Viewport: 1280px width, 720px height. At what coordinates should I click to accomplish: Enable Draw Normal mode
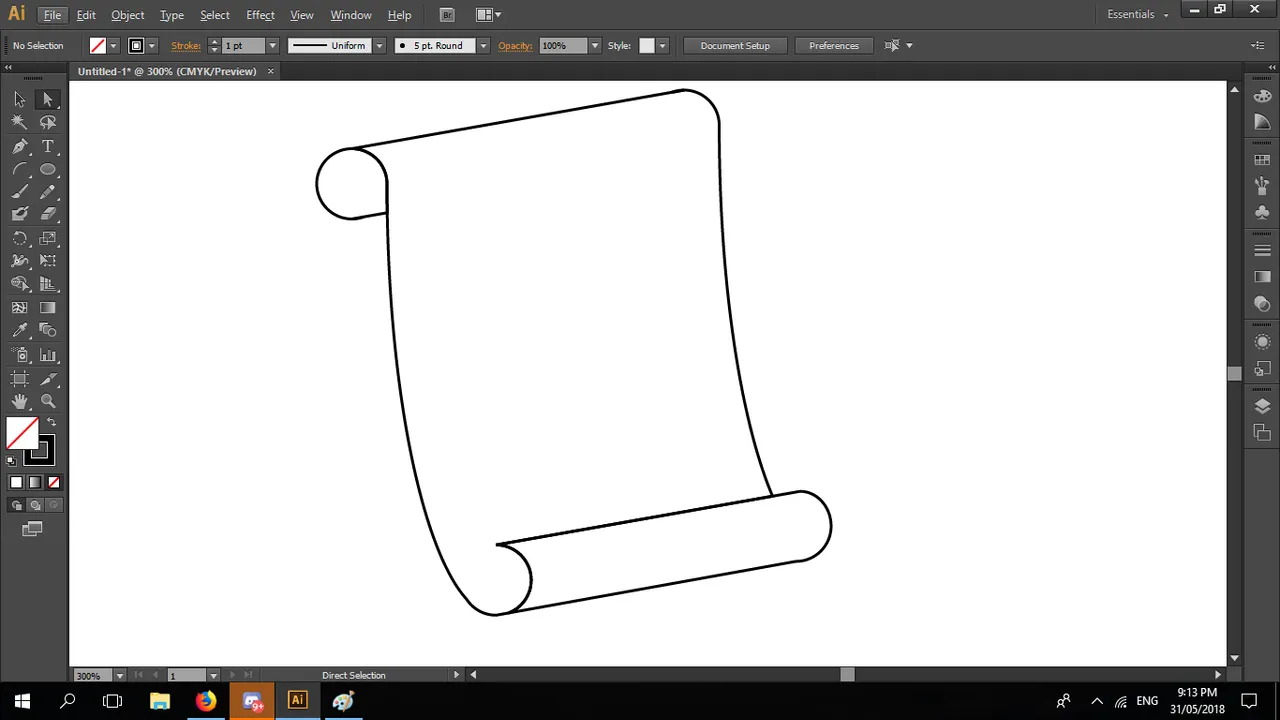click(16, 505)
